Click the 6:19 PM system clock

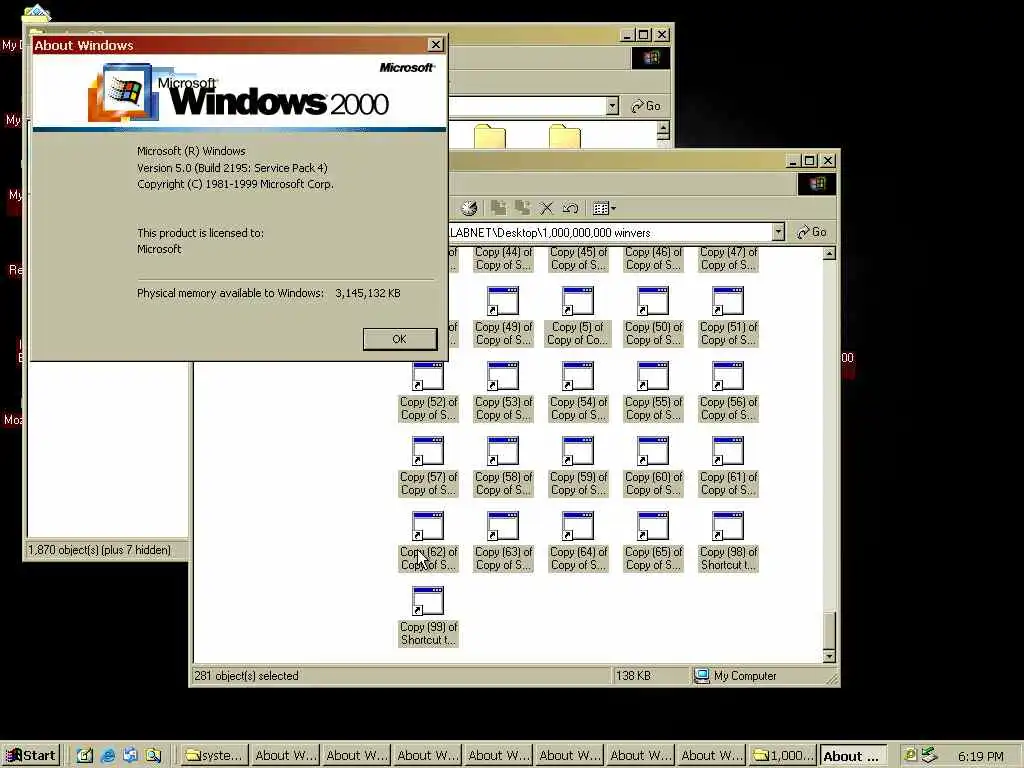(980, 756)
